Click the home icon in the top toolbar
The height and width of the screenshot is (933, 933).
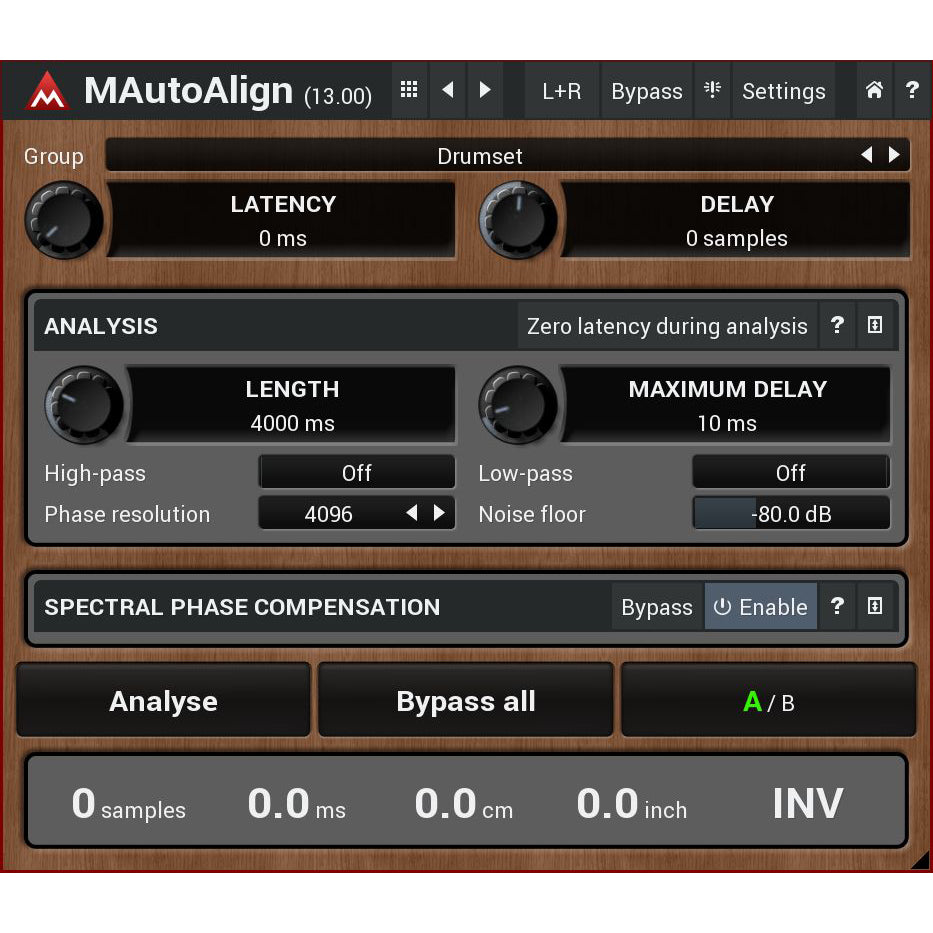[x=874, y=90]
